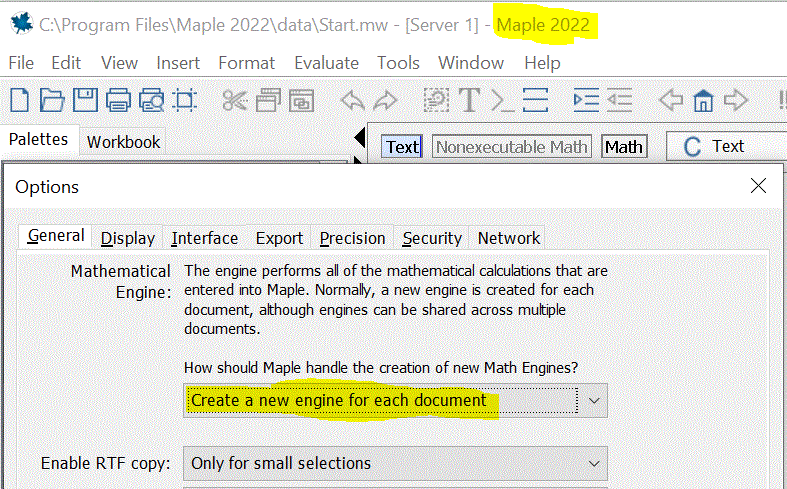Image resolution: width=787 pixels, height=489 pixels.
Task: Open the Help menu
Action: [542, 63]
